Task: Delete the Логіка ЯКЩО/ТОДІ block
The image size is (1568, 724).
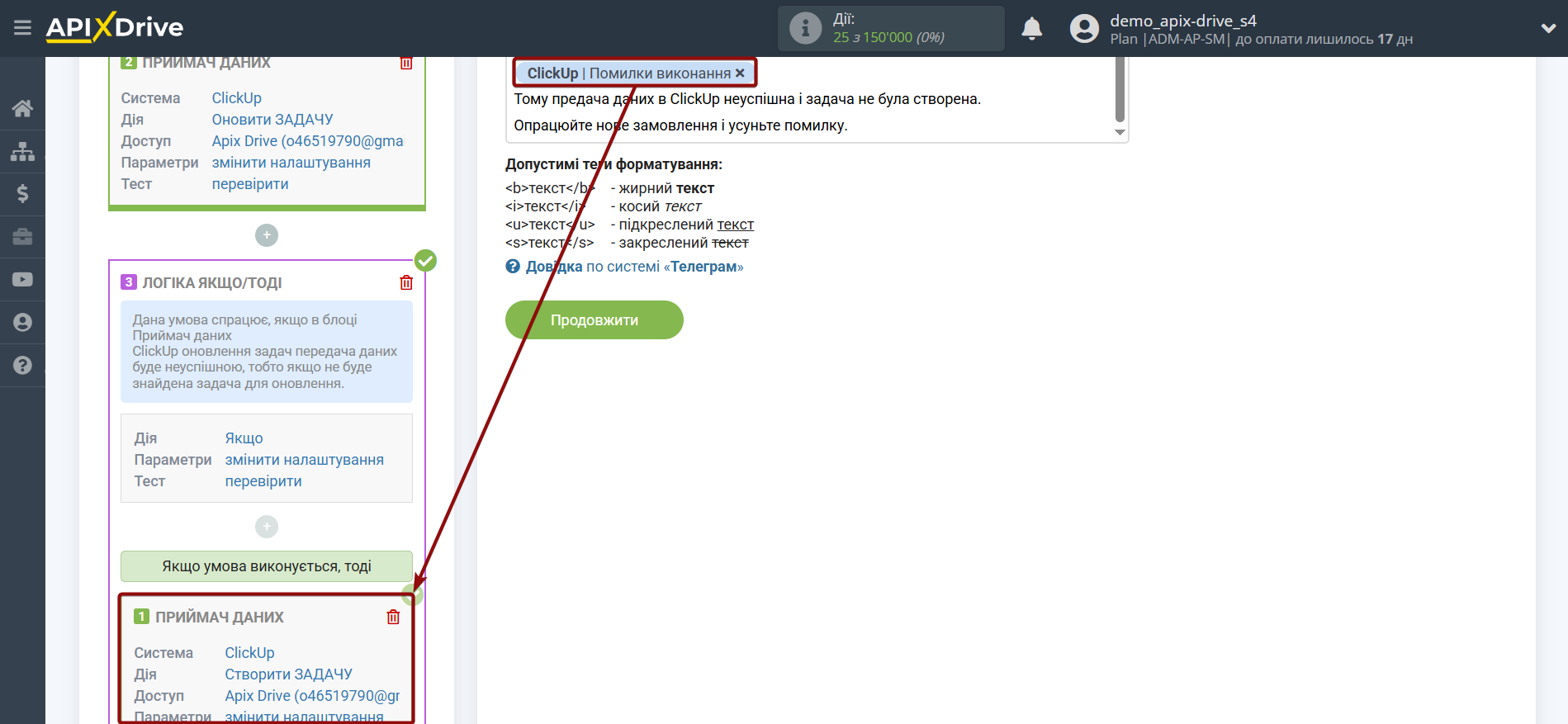Action: pos(406,283)
